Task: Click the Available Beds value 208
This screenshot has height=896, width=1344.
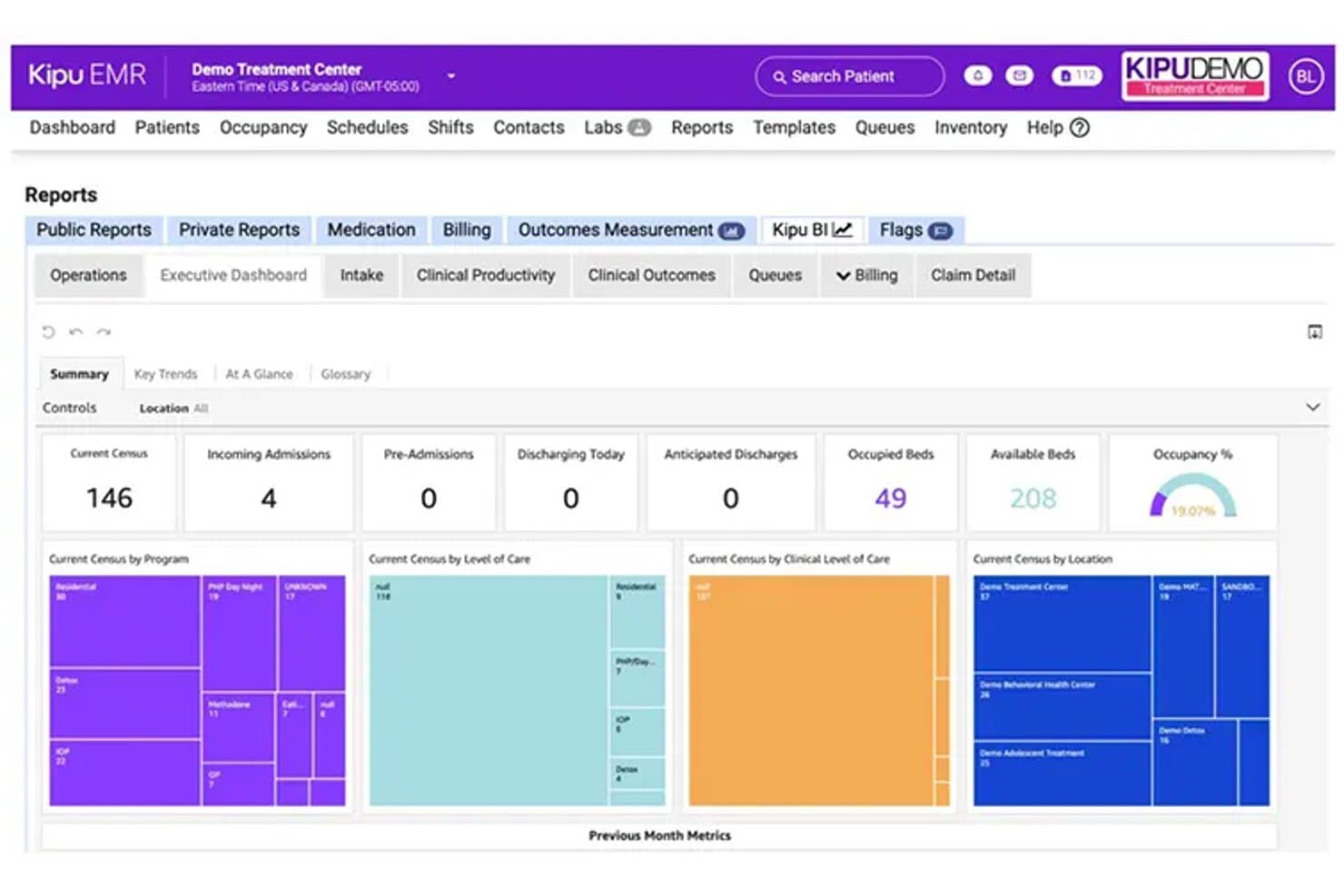Action: click(1033, 498)
